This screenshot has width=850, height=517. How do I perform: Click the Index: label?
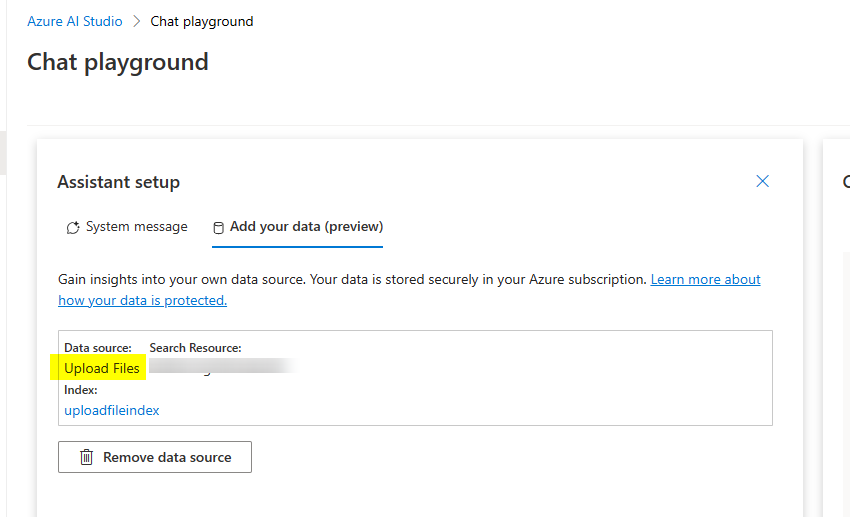[81, 390]
